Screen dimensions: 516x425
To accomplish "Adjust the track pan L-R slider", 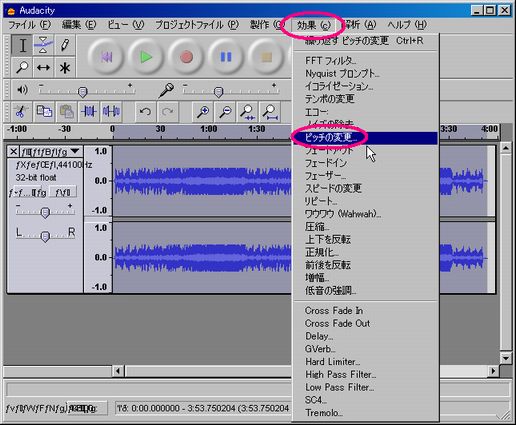I will (x=45, y=236).
